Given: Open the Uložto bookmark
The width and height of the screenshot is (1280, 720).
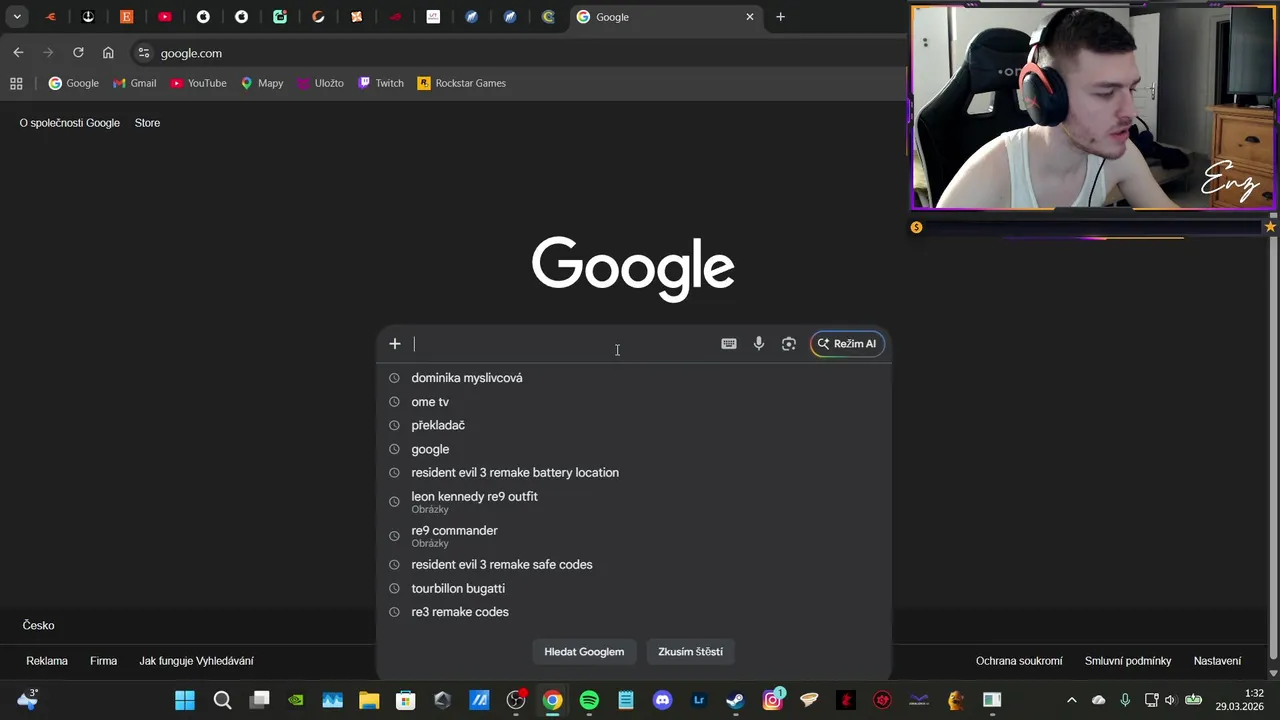Looking at the screenshot, I should (320, 83).
